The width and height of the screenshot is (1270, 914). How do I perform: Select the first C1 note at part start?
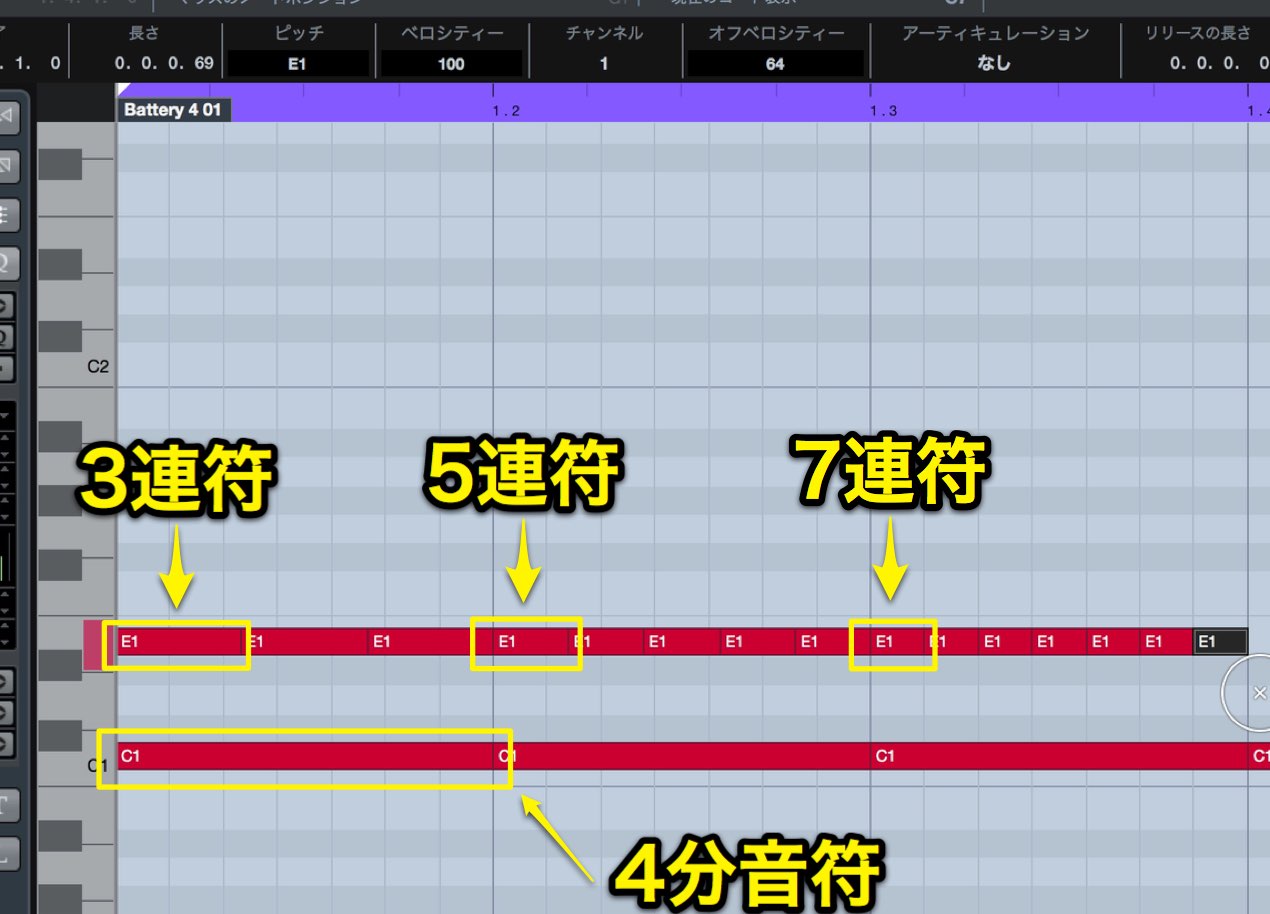(305, 756)
